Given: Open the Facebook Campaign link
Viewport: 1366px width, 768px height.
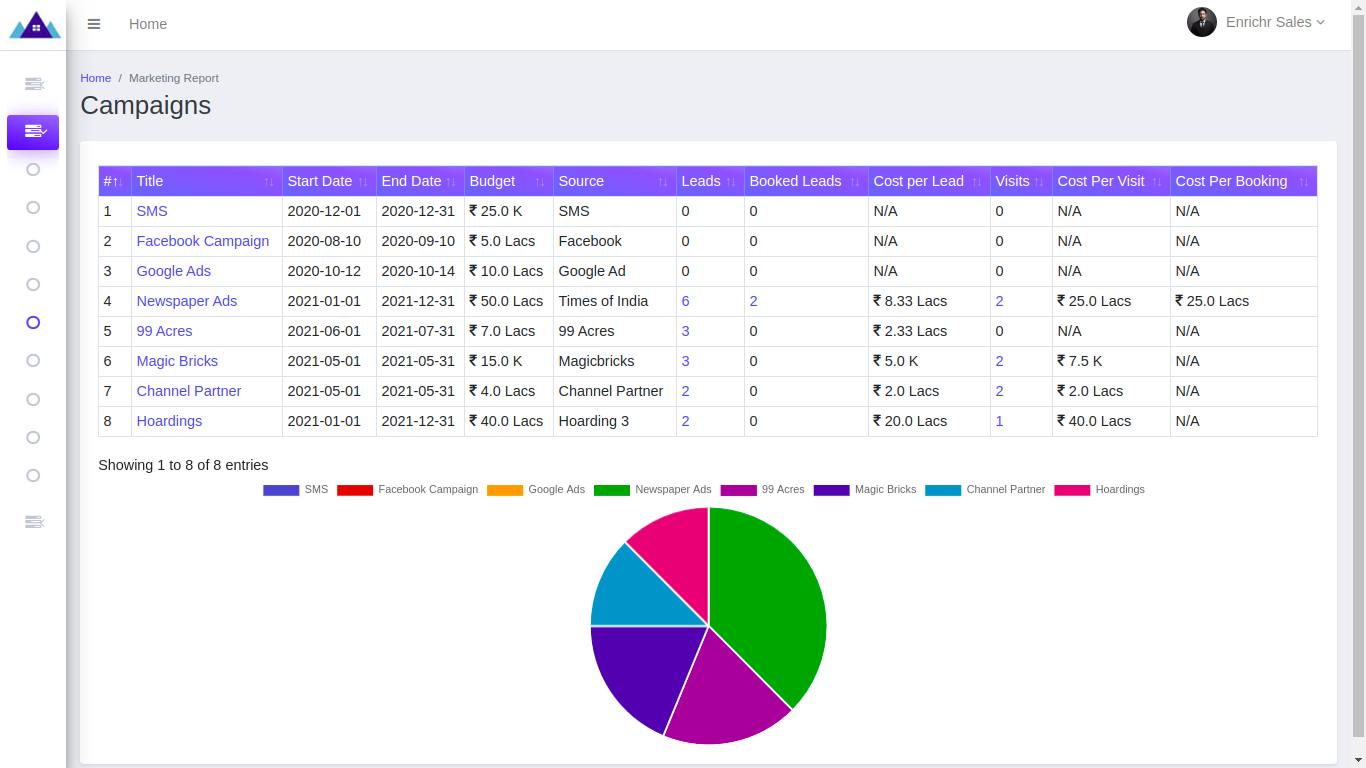Looking at the screenshot, I should pos(203,241).
